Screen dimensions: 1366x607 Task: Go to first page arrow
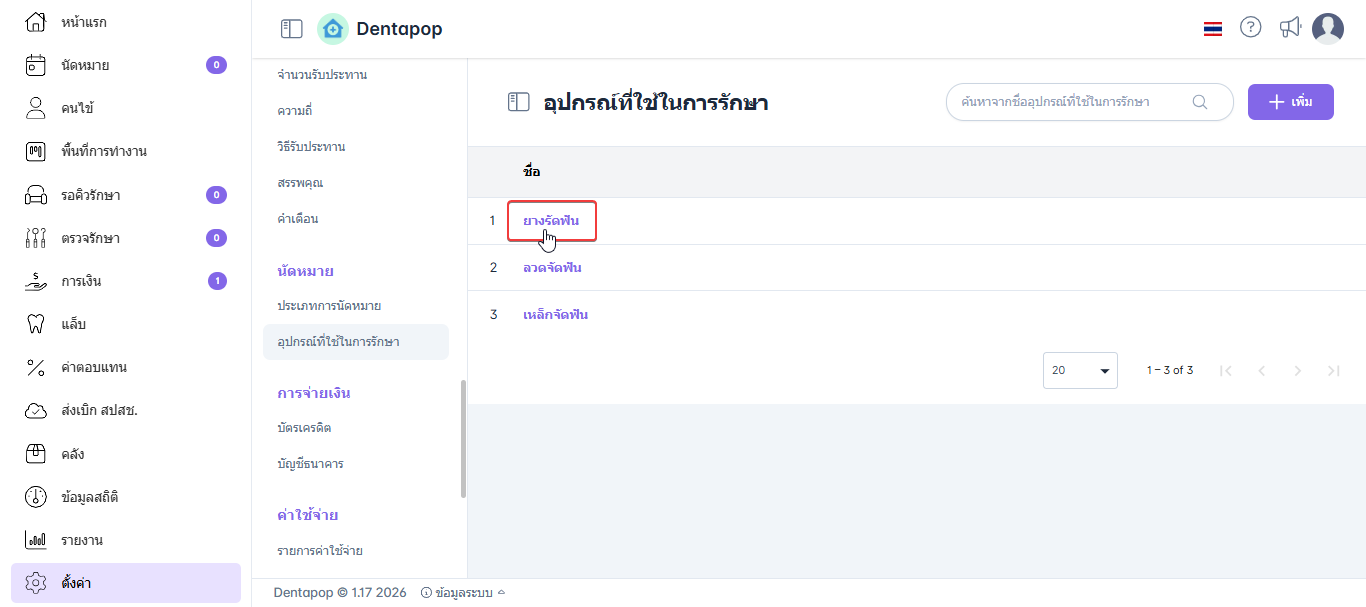click(x=1226, y=371)
